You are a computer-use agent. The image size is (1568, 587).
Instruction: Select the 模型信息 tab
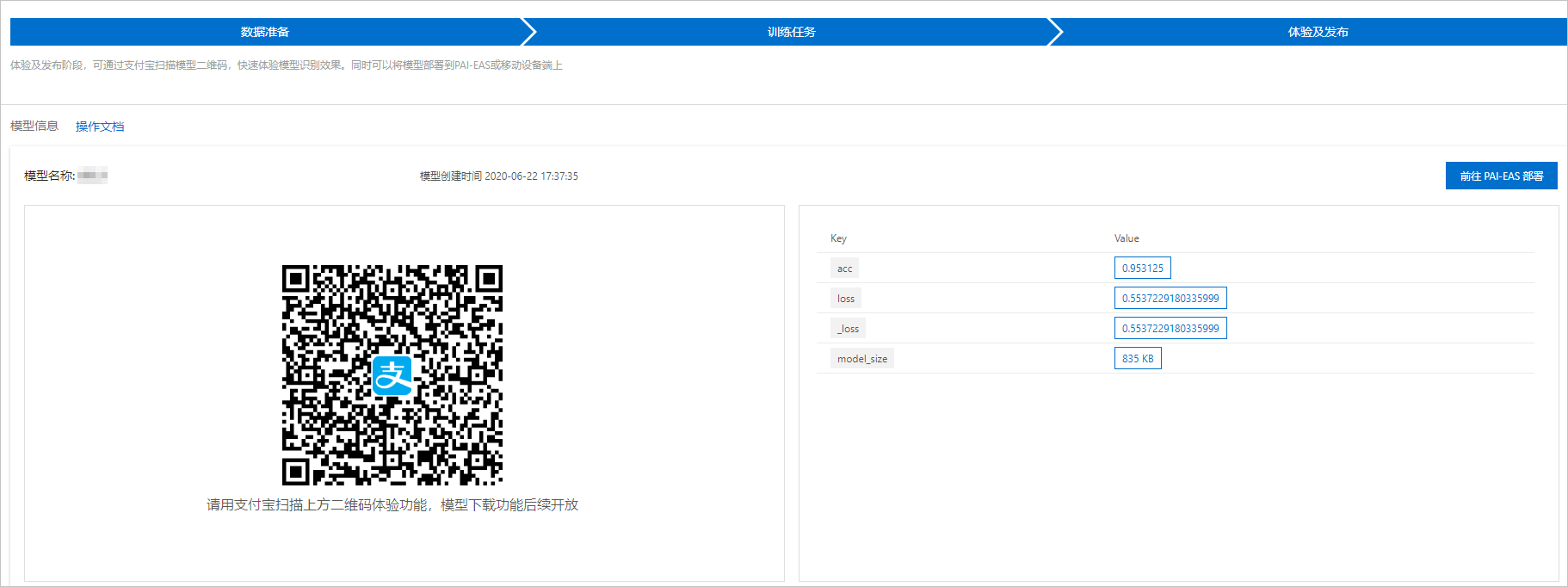coord(34,126)
